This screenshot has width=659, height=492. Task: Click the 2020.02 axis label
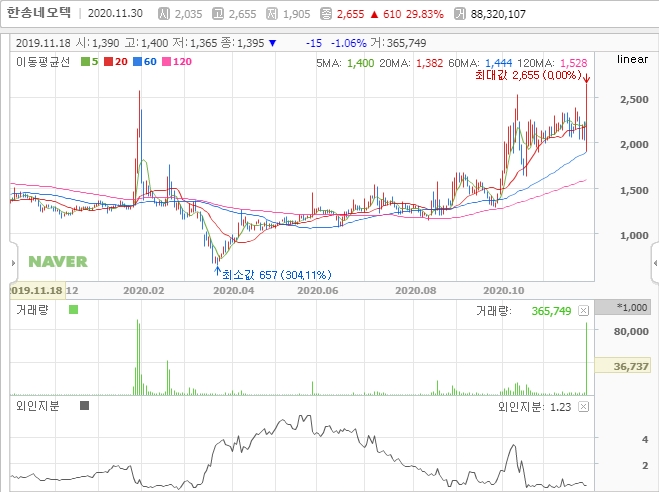[x=143, y=290]
